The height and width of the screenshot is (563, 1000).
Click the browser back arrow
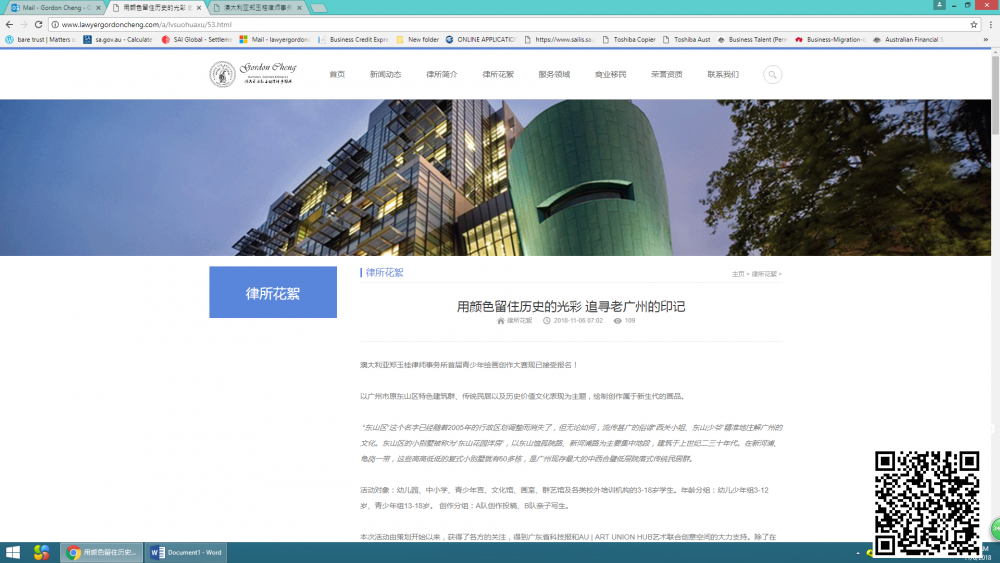10,24
